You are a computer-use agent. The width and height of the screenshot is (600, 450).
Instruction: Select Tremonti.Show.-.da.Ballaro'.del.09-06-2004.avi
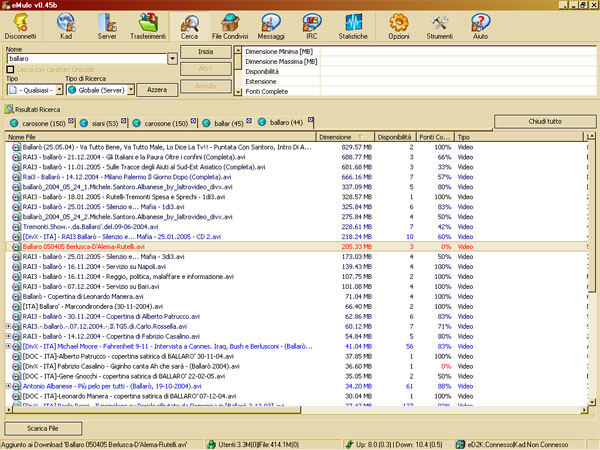tap(90, 227)
